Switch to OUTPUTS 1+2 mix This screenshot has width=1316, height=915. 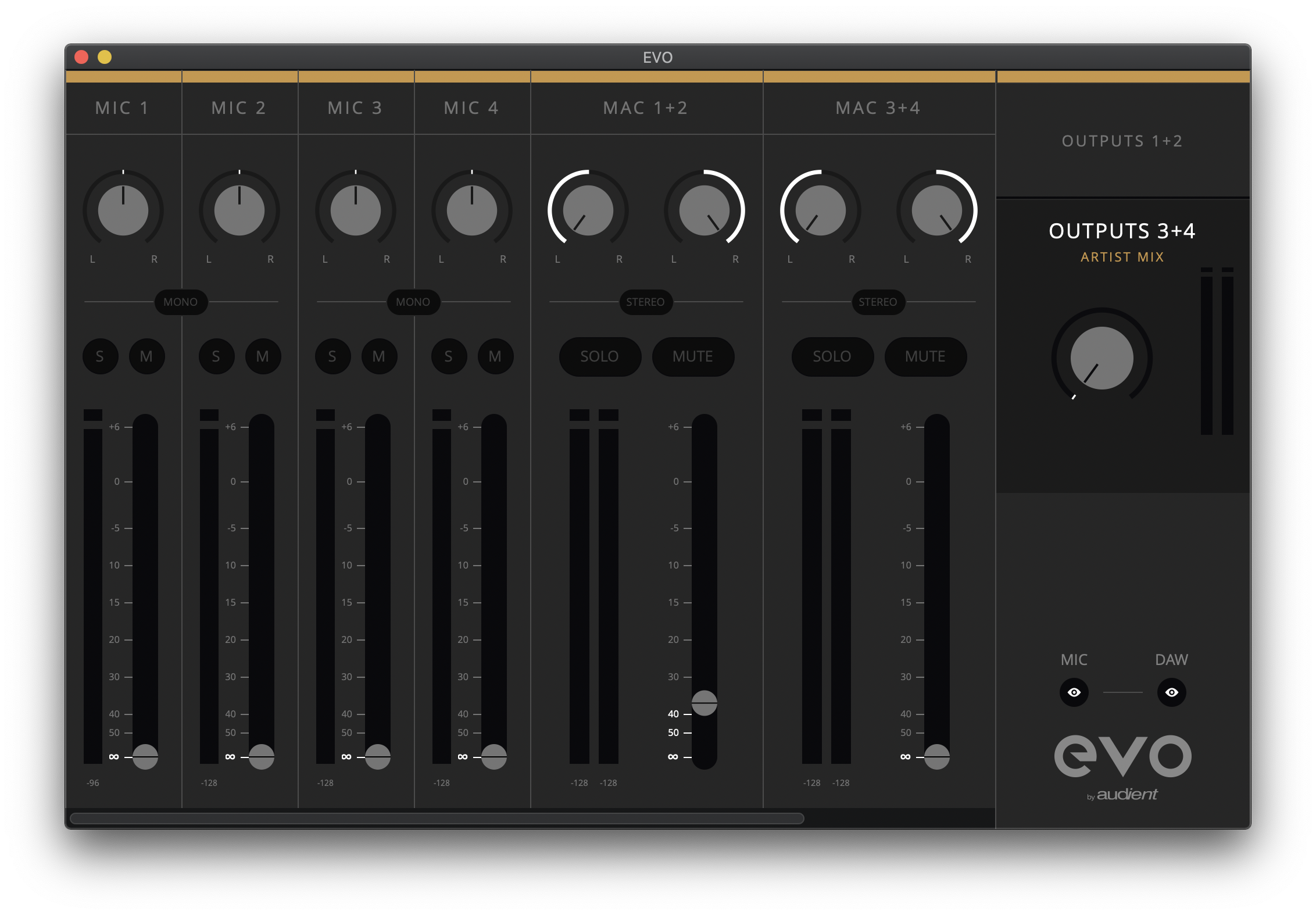coord(1122,141)
